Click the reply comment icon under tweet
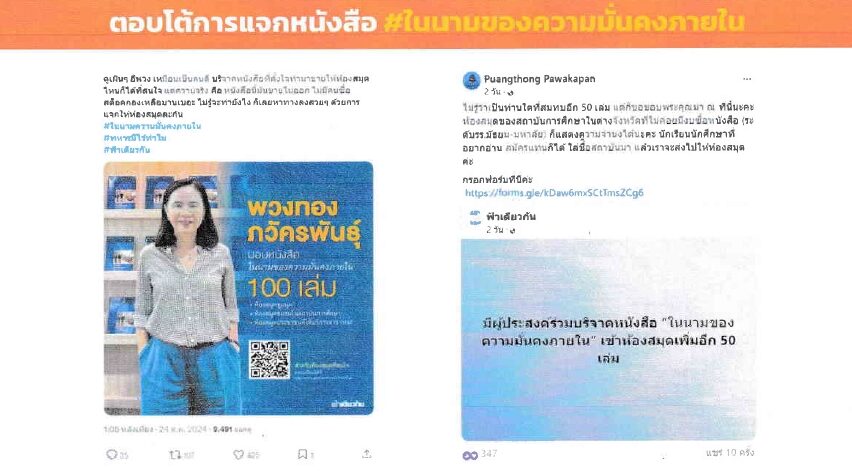 [112, 454]
